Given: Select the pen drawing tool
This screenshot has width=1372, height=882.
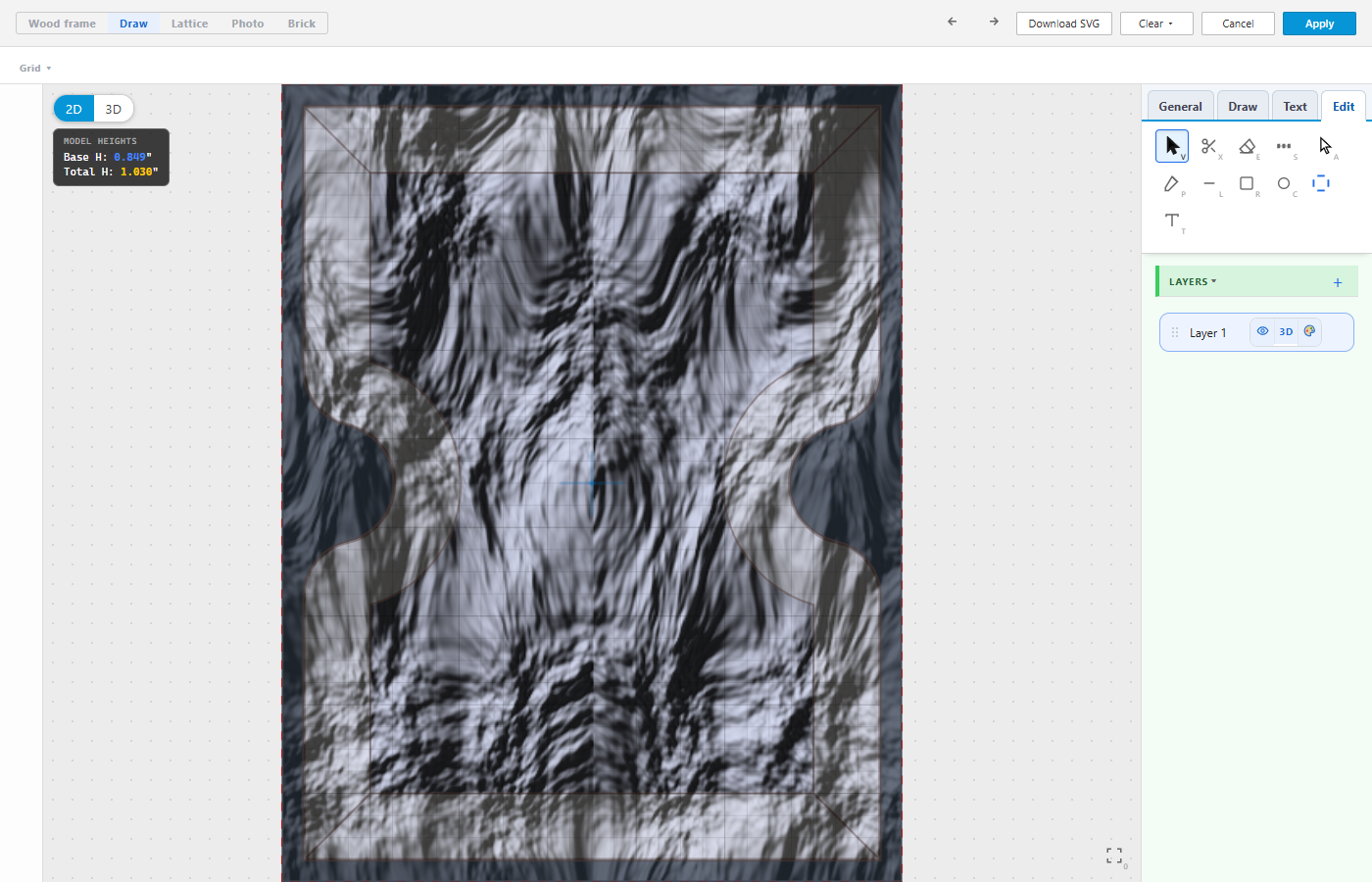Looking at the screenshot, I should (1172, 183).
